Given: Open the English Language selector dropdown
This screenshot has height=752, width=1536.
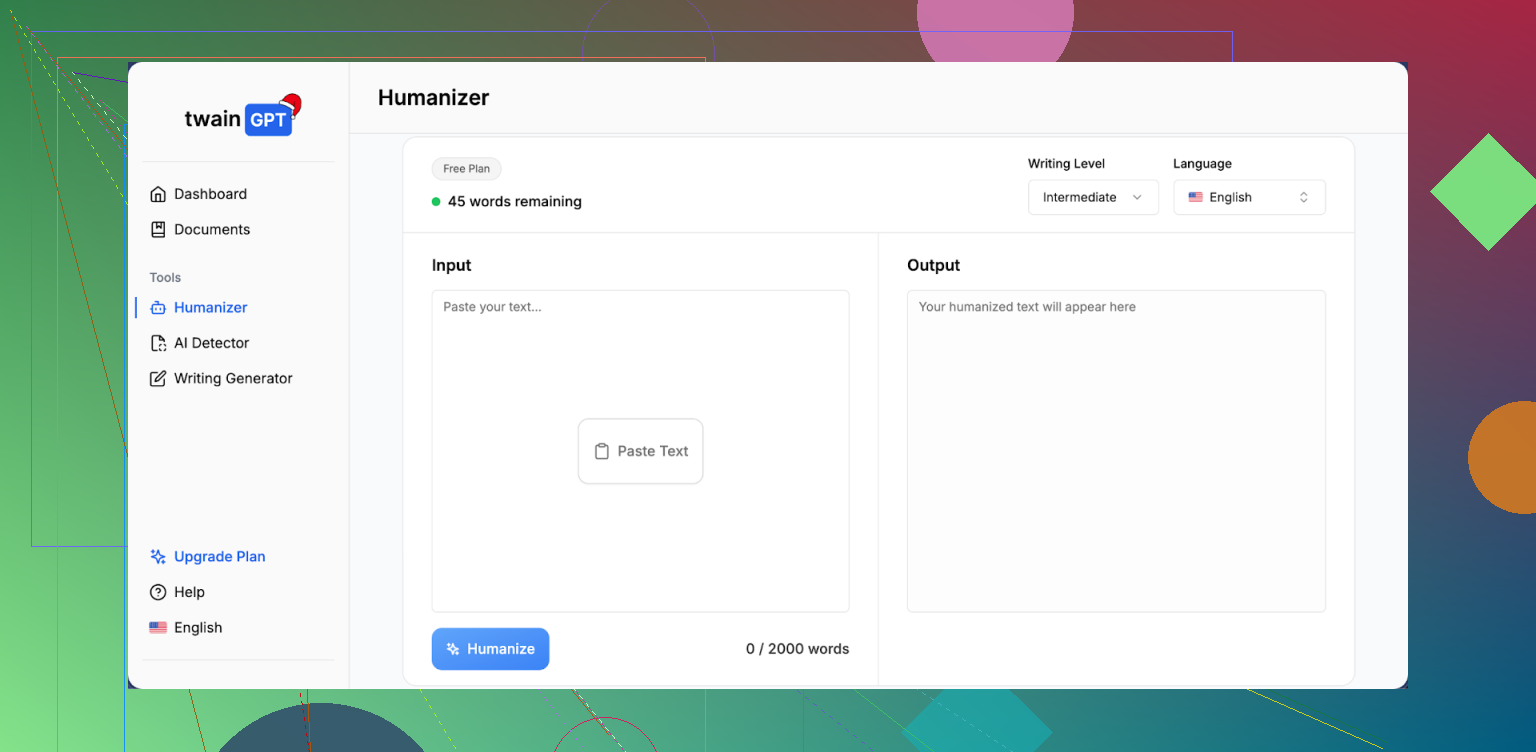Looking at the screenshot, I should [1249, 197].
